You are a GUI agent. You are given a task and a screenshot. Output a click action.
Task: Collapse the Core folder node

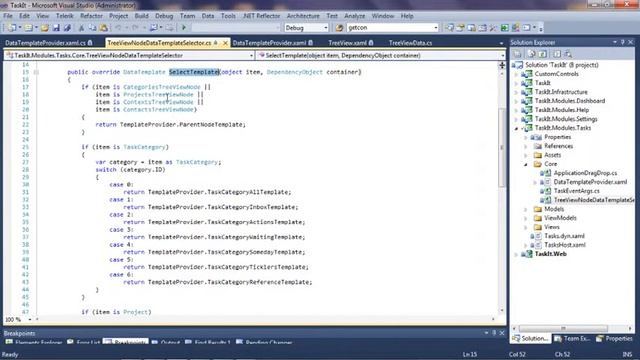click(x=526, y=164)
